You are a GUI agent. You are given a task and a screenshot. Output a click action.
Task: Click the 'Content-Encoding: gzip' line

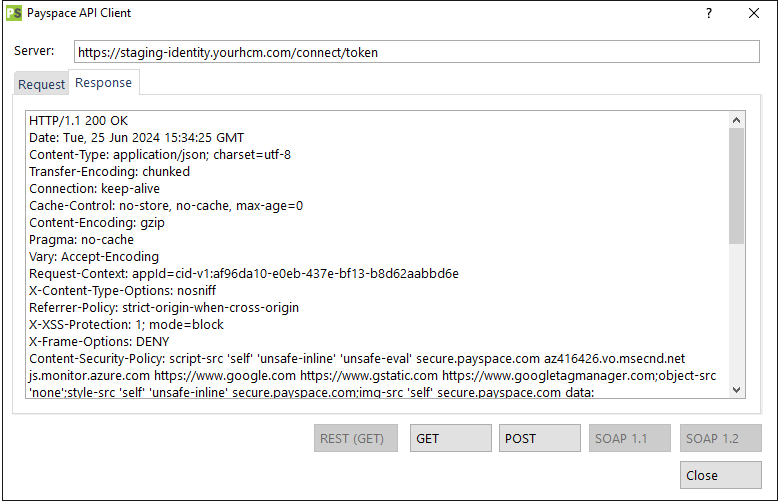pos(97,223)
